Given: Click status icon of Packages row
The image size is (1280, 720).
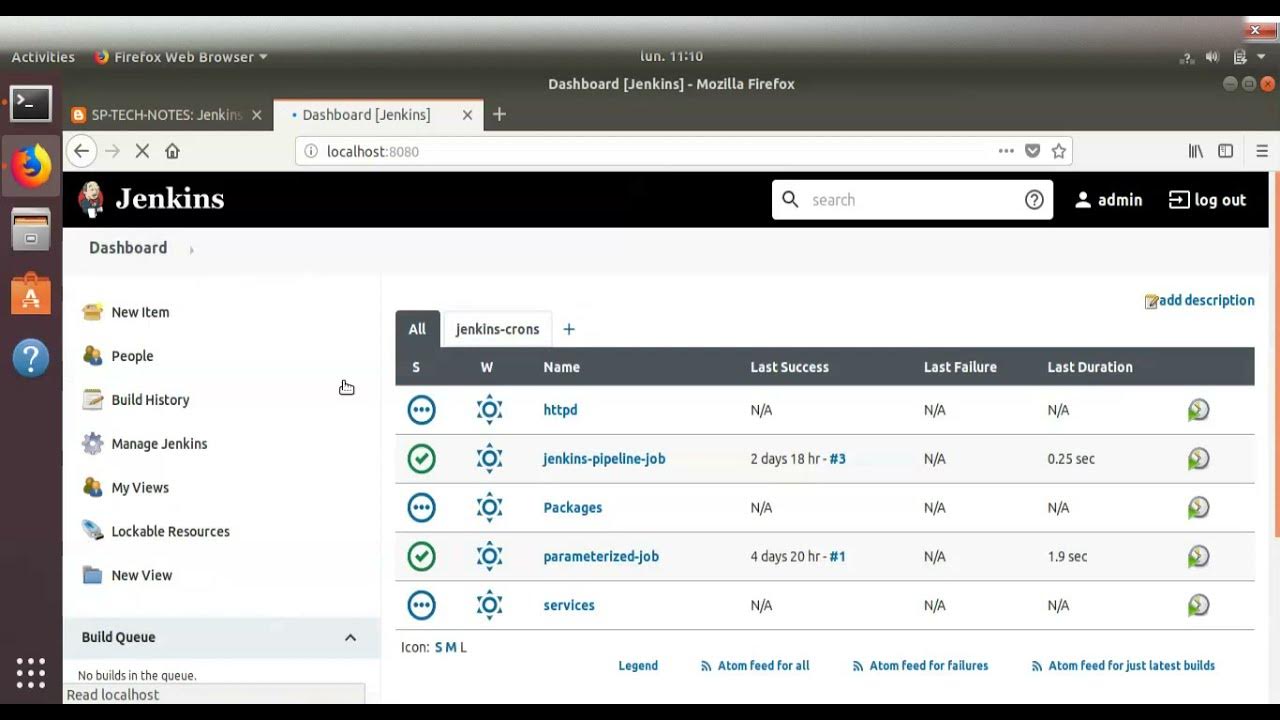Looking at the screenshot, I should (421, 508).
